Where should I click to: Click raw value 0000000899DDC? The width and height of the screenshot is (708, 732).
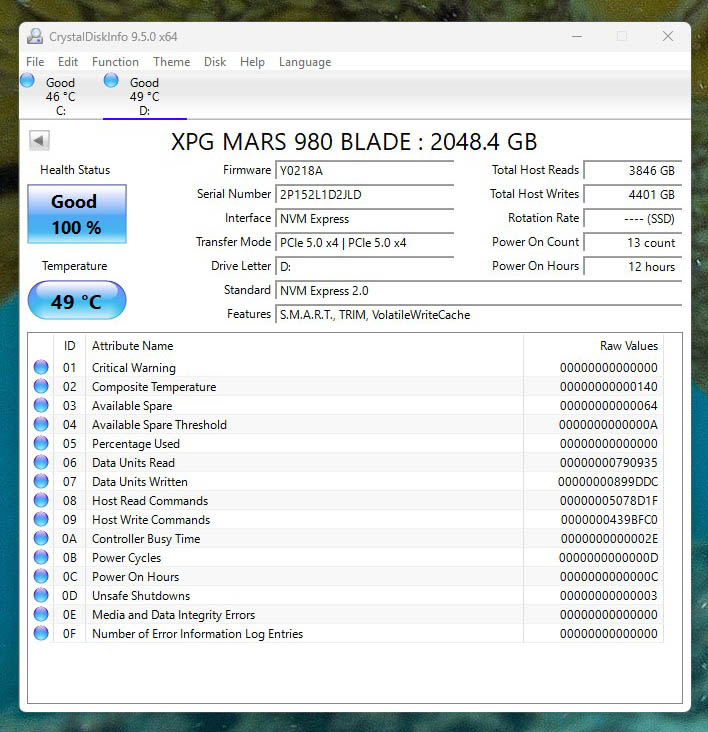click(608, 482)
